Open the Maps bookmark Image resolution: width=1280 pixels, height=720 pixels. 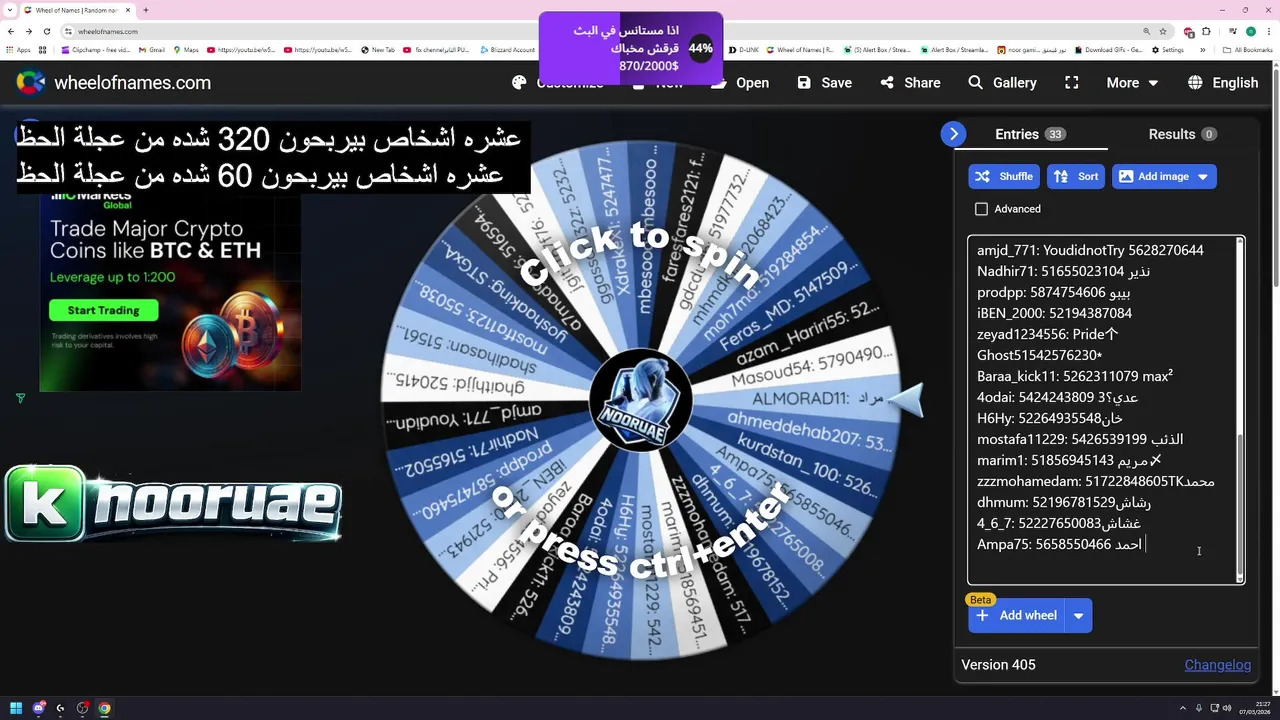pyautogui.click(x=186, y=50)
